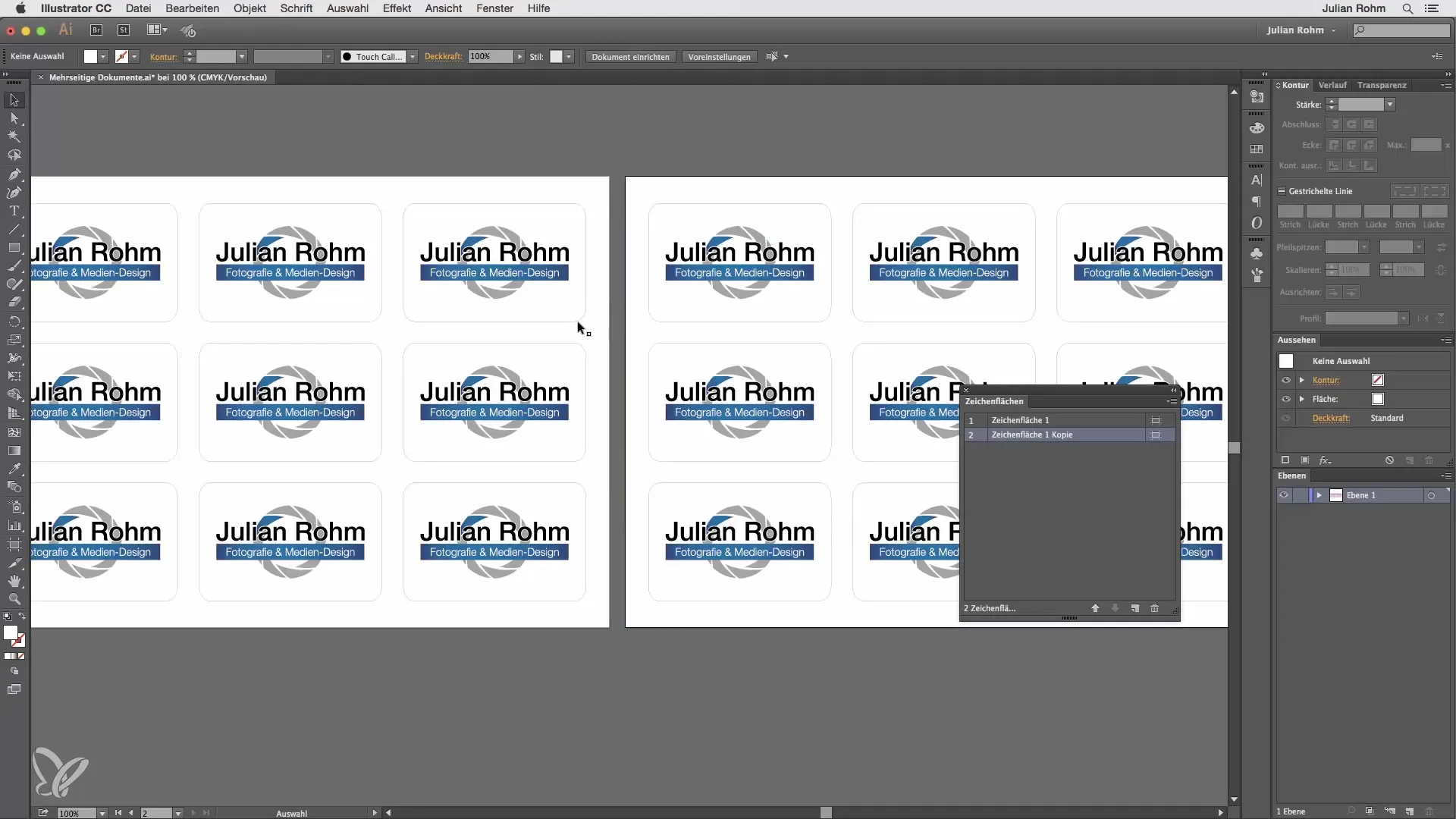Select the Zoom magnifier tool

click(14, 599)
